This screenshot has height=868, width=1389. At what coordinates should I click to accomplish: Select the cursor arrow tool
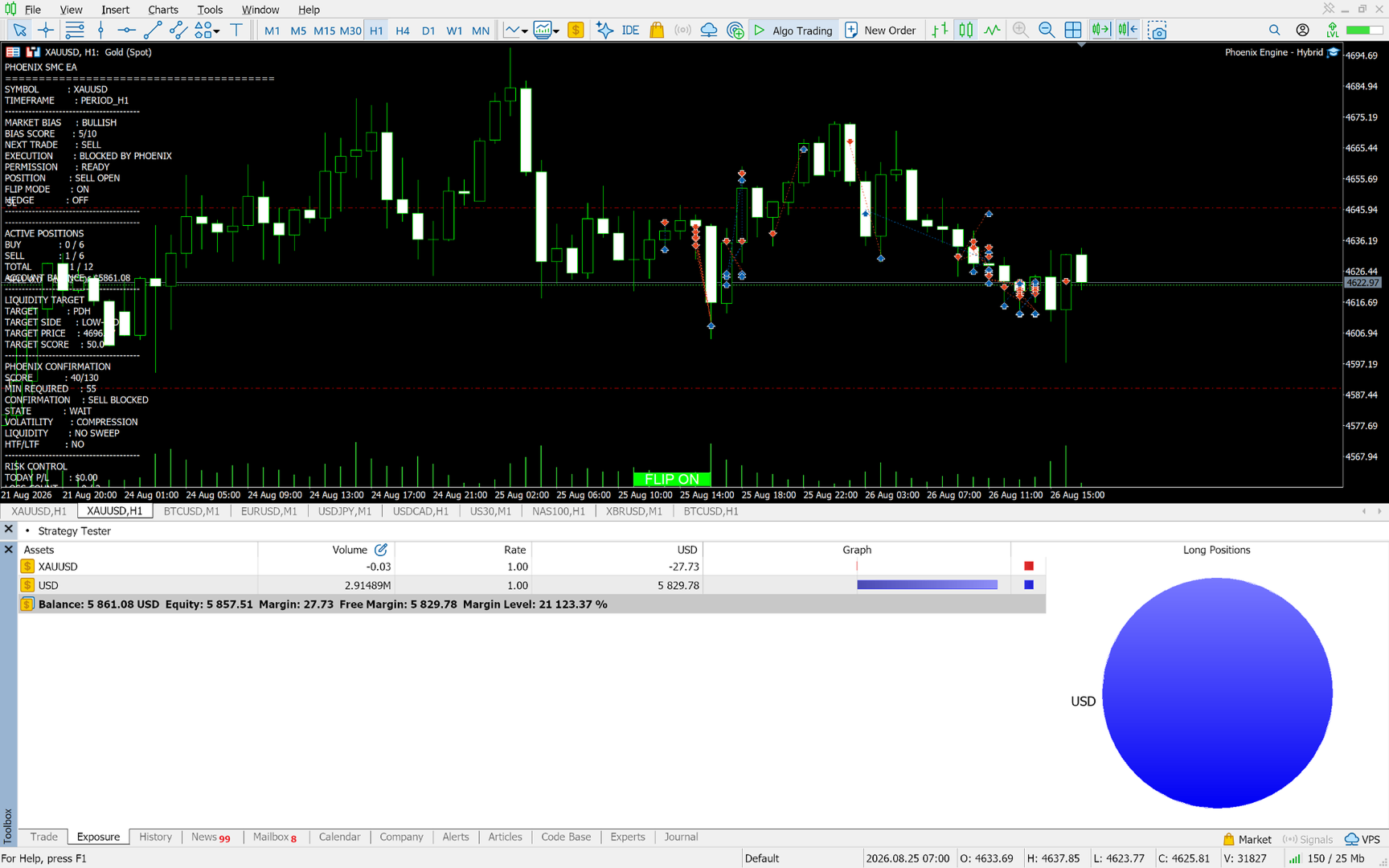[19, 31]
